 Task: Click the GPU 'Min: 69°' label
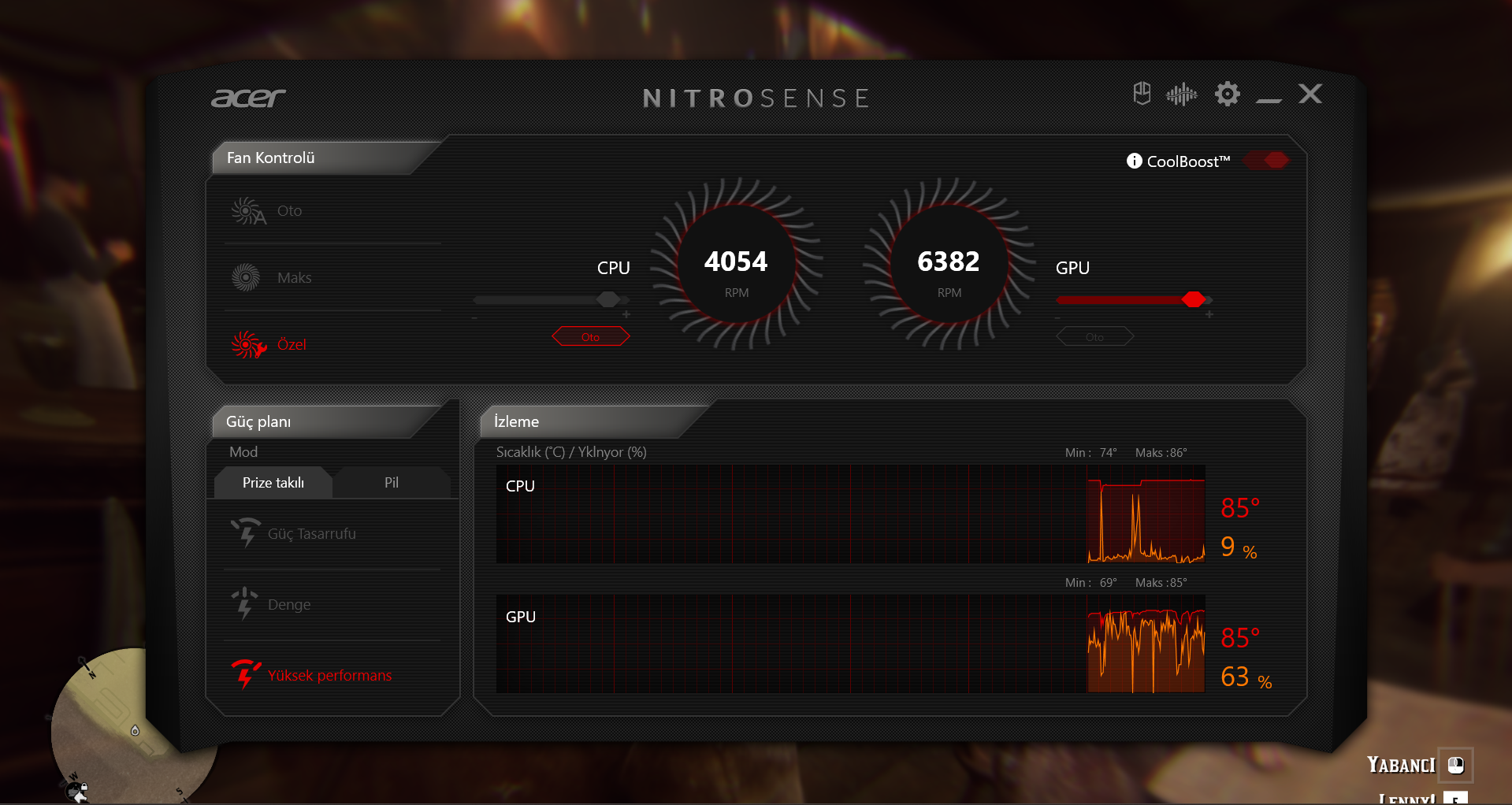pyautogui.click(x=1091, y=582)
